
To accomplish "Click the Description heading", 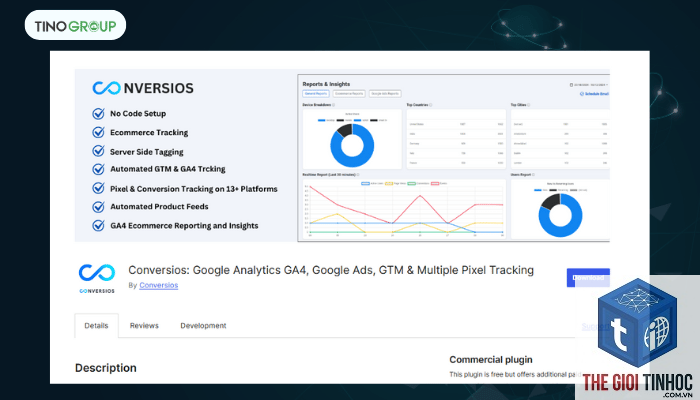I will 106,368.
